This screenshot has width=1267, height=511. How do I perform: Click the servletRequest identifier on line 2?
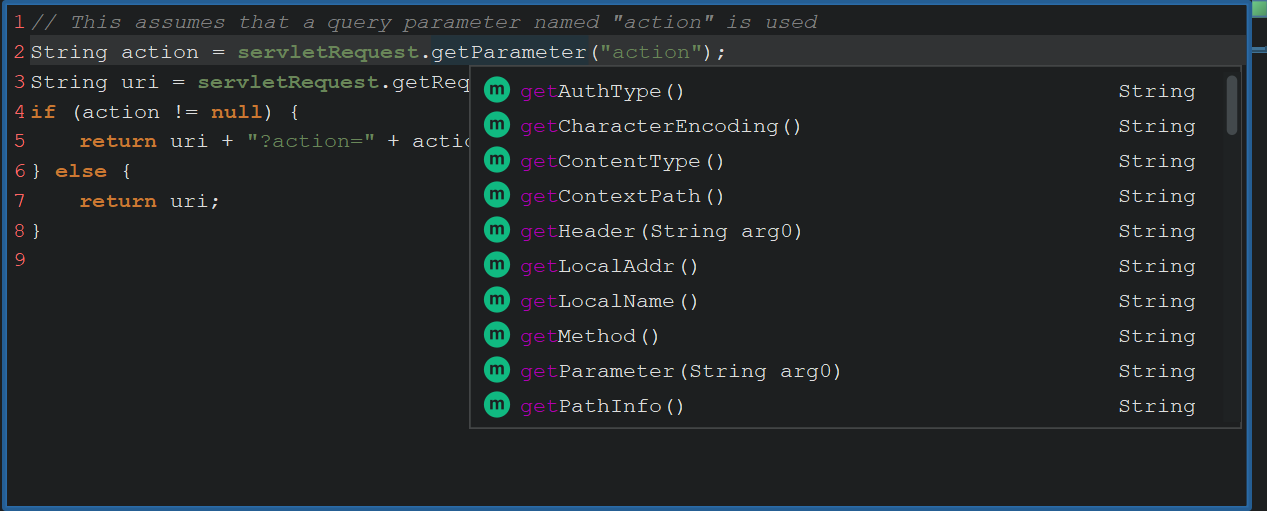pos(327,52)
